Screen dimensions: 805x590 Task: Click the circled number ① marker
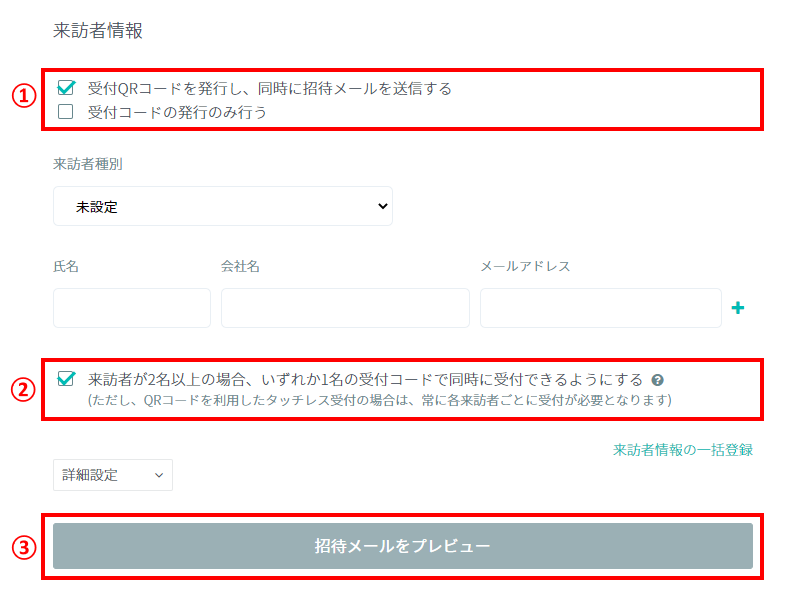(x=24, y=97)
